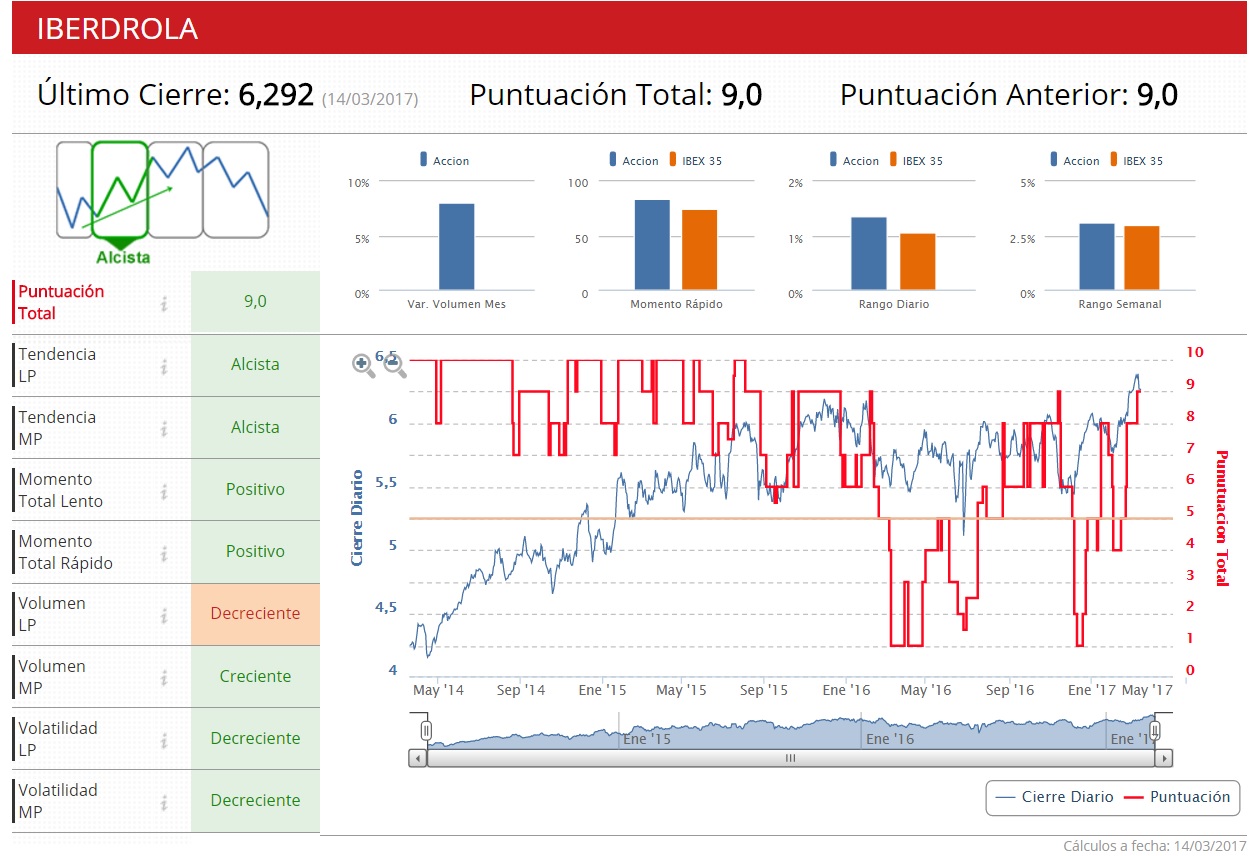Screen dimensions: 1251x856
Task: Click the Cálculos a fecha footer text
Action: coord(1154,846)
